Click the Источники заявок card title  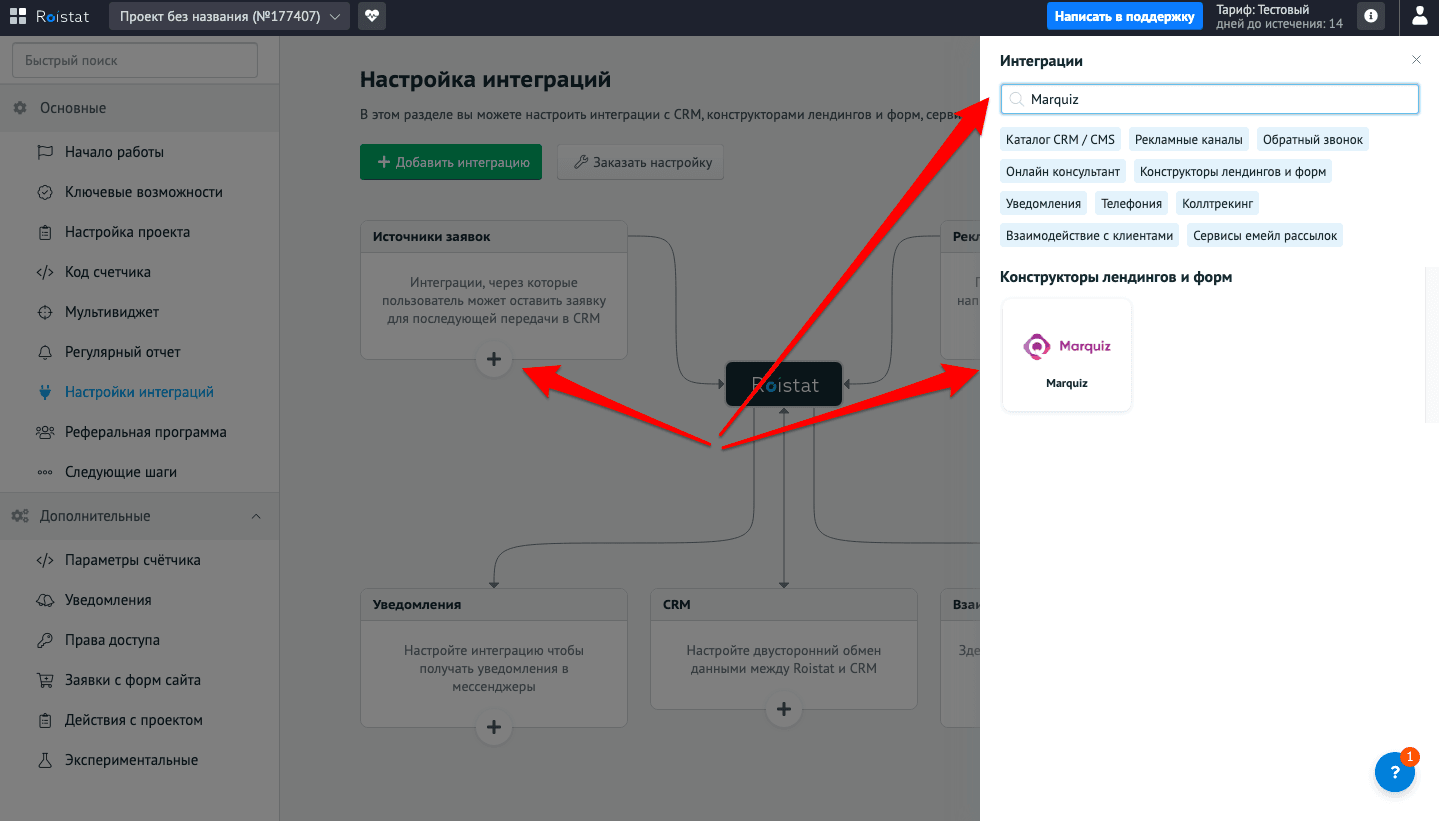432,237
